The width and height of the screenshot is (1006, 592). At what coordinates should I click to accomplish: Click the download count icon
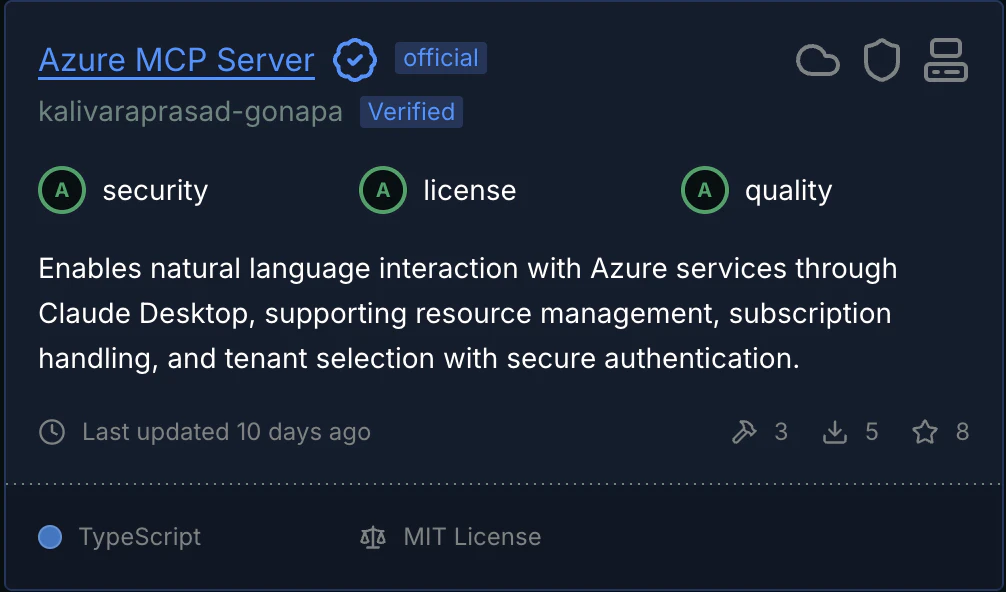[835, 432]
